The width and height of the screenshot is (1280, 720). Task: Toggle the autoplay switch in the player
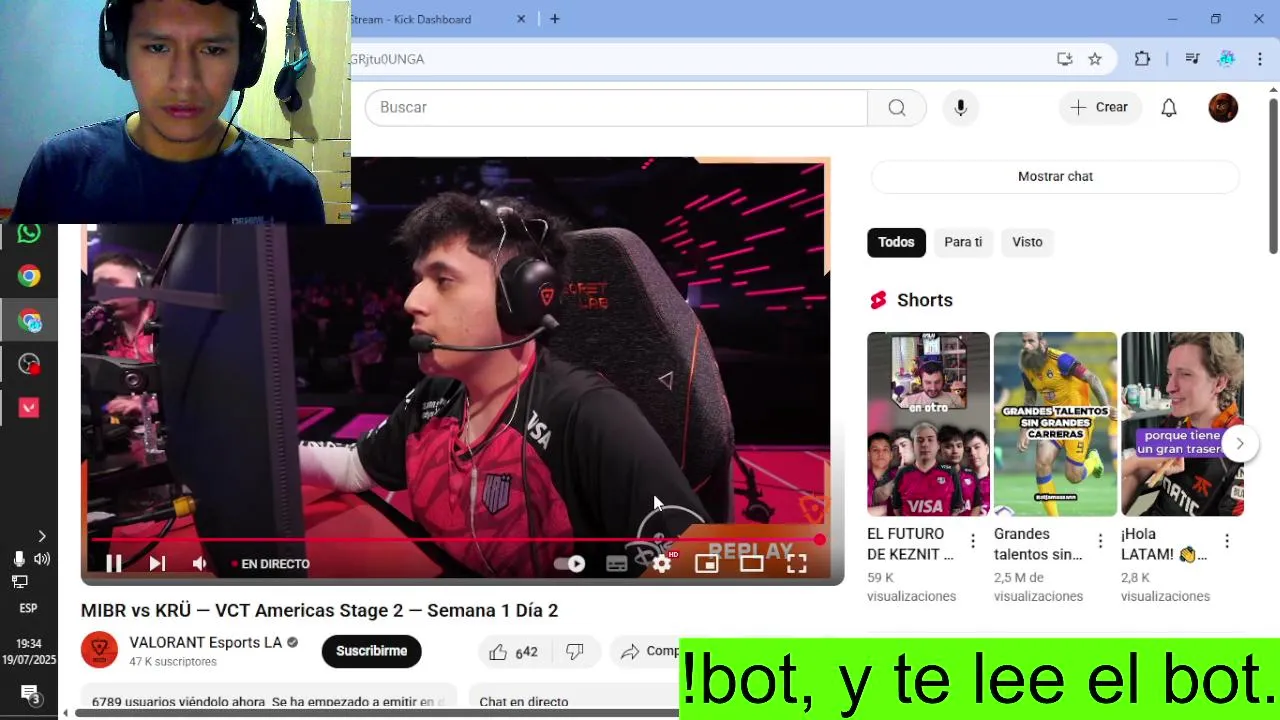pos(571,564)
